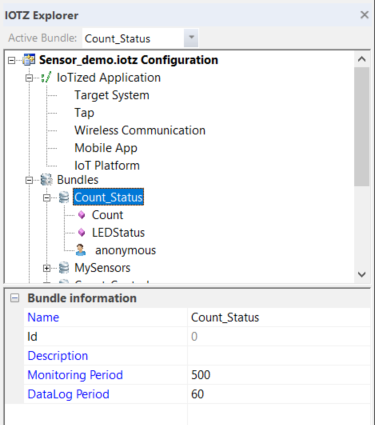Collapse the IoTized Application node
Viewport: 375px width, 425px height.
29,78
